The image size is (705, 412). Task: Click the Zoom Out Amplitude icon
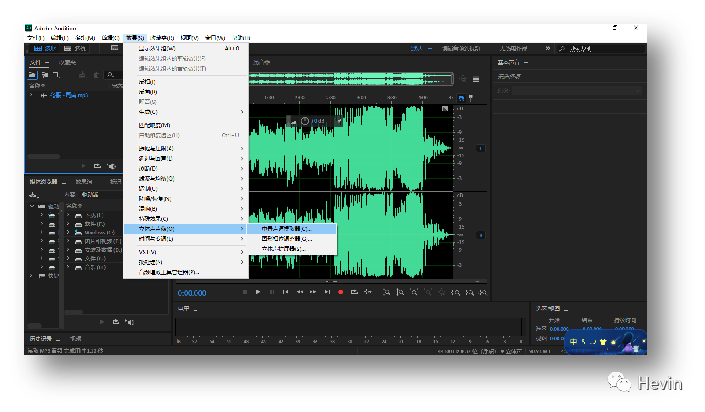click(x=400, y=292)
